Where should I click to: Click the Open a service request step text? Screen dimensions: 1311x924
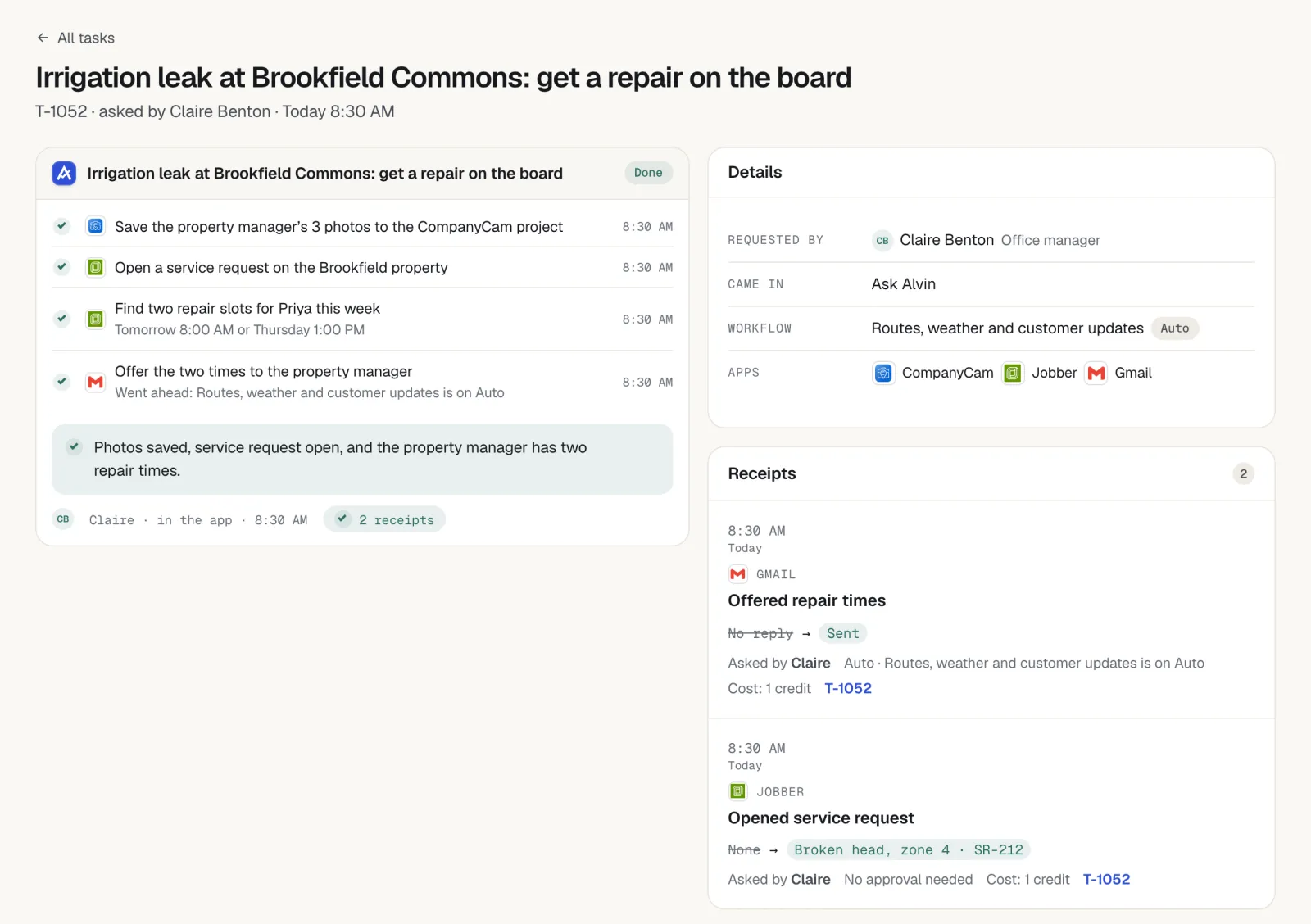tap(281, 268)
